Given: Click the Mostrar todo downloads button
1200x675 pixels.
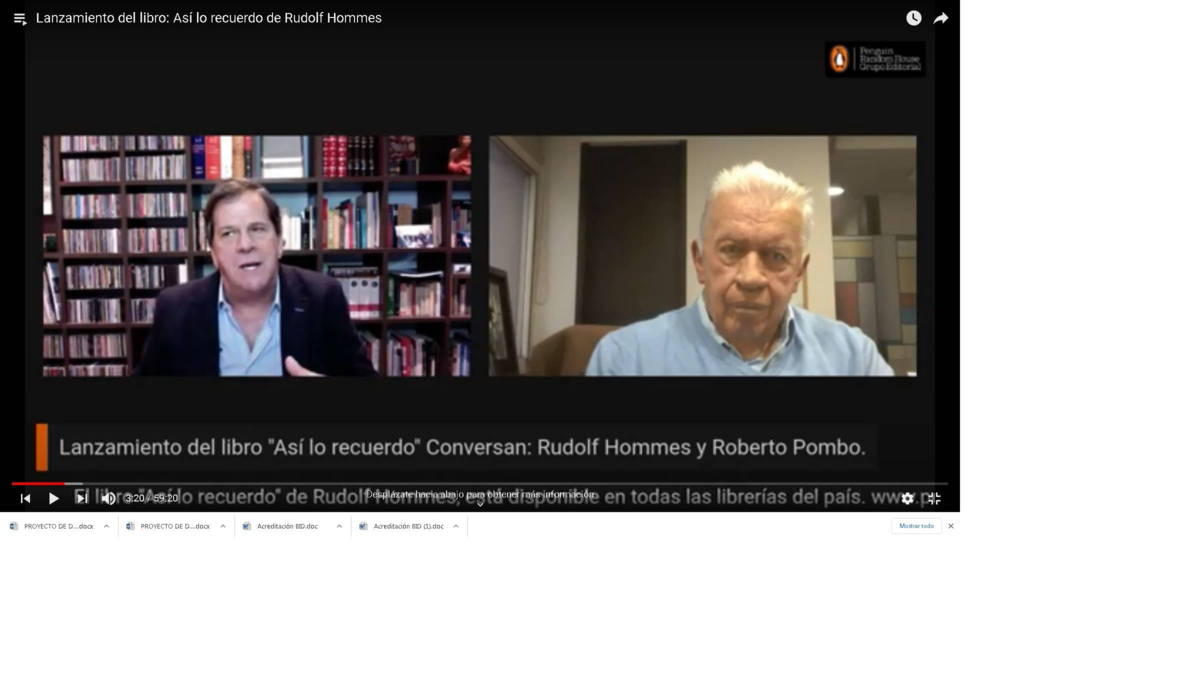Looking at the screenshot, I should click(916, 526).
